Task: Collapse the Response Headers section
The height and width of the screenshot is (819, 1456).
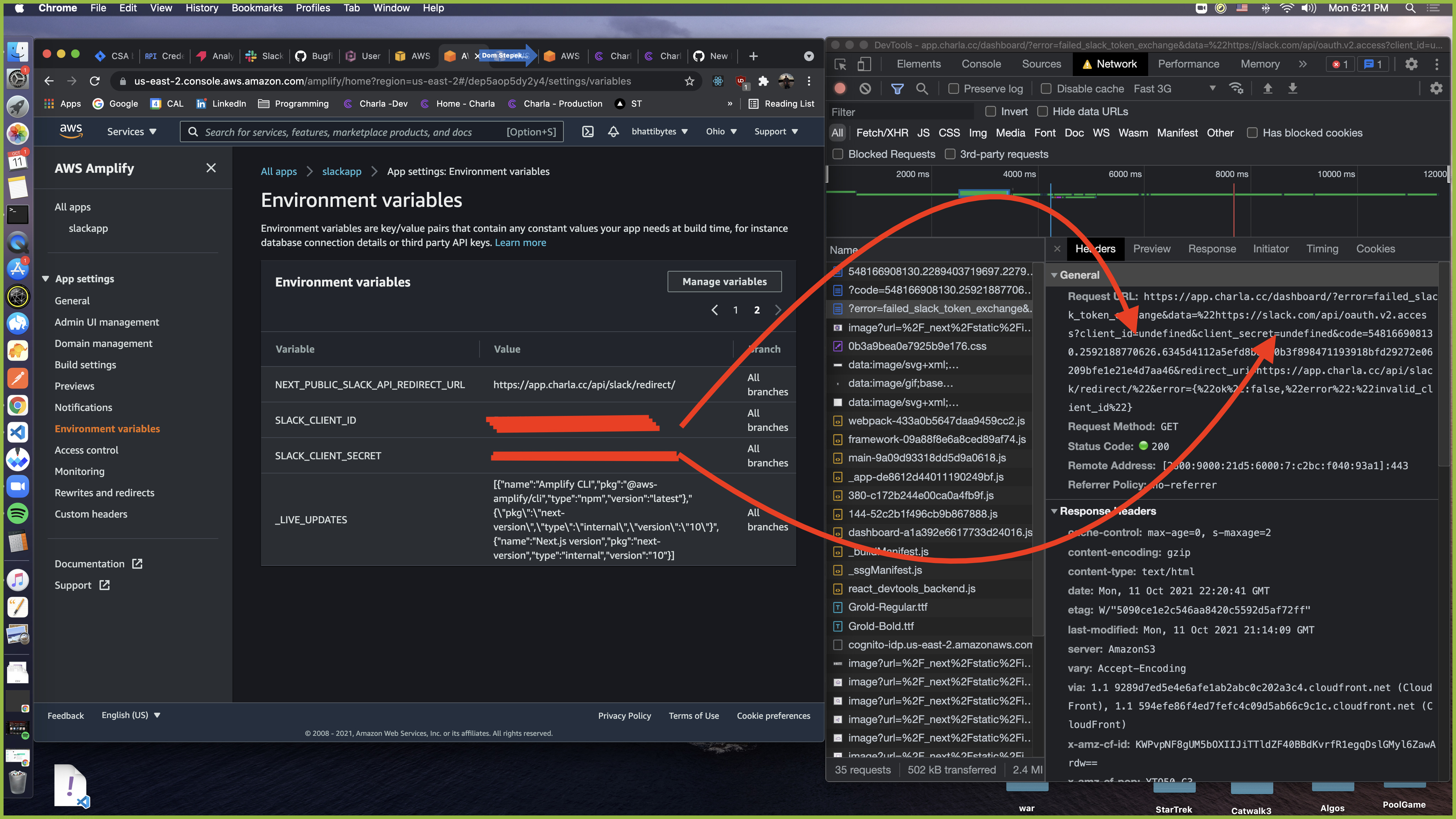Action: point(1054,511)
